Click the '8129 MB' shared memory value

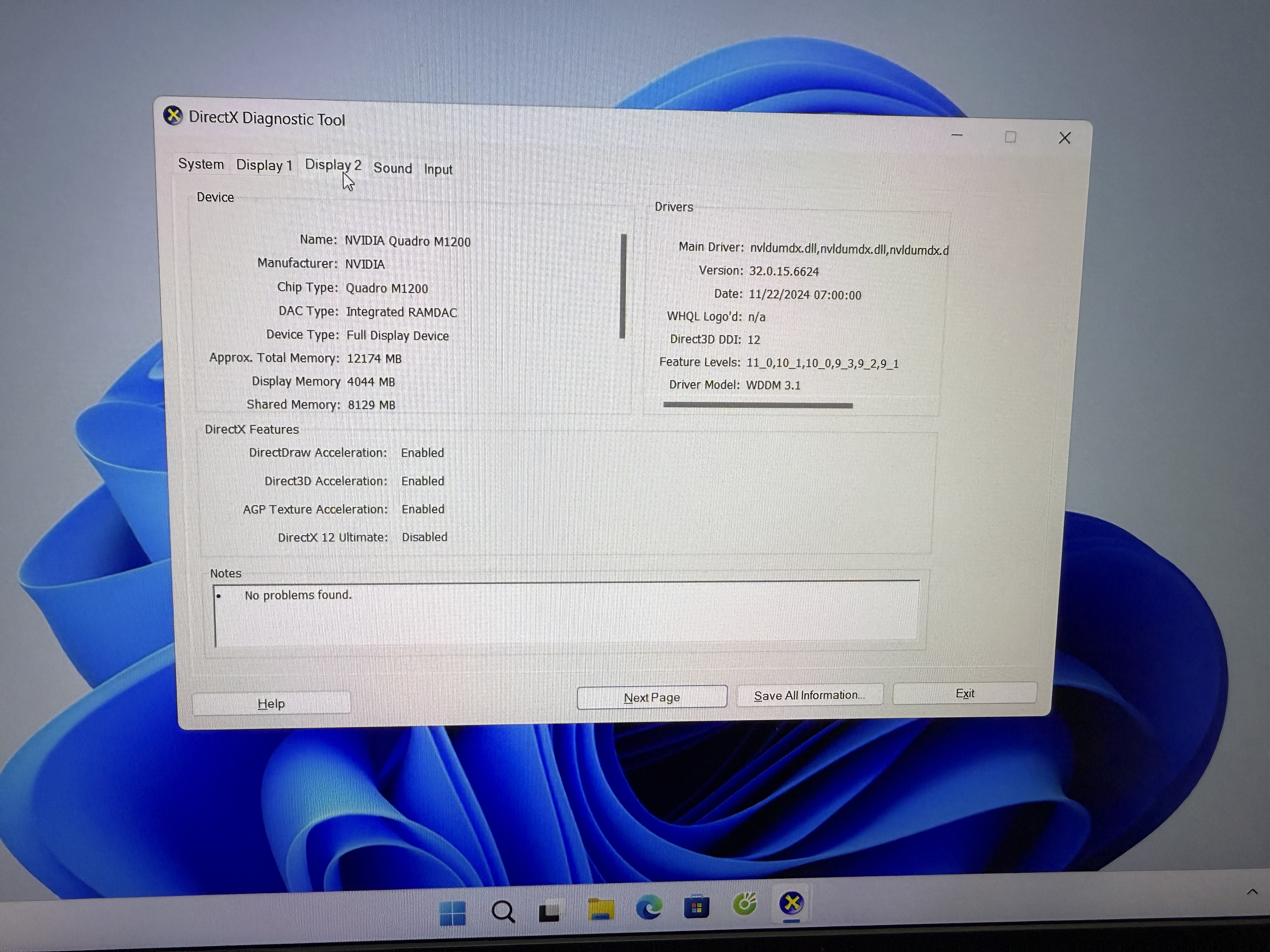tap(371, 405)
